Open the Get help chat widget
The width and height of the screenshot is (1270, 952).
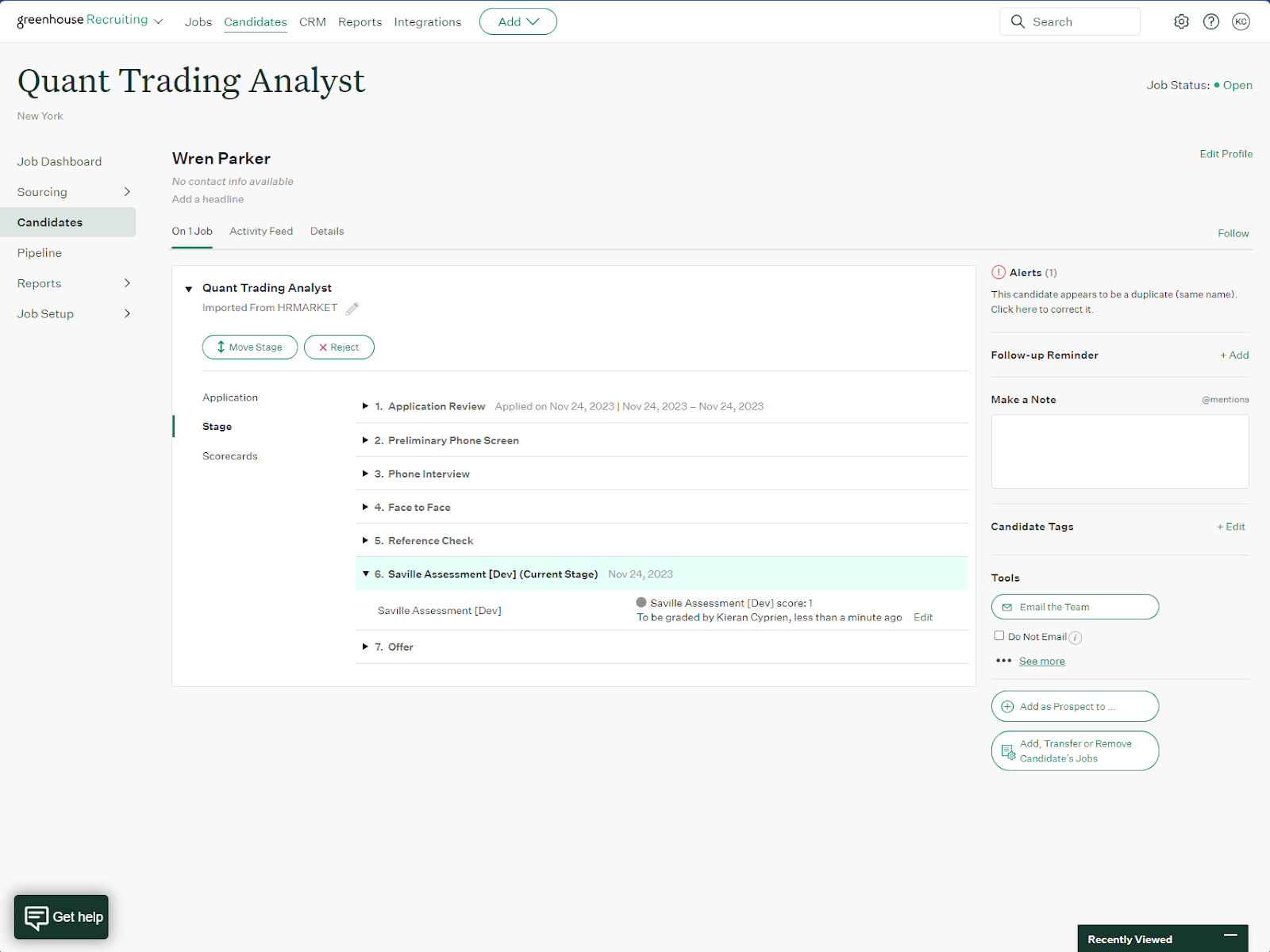[x=61, y=917]
